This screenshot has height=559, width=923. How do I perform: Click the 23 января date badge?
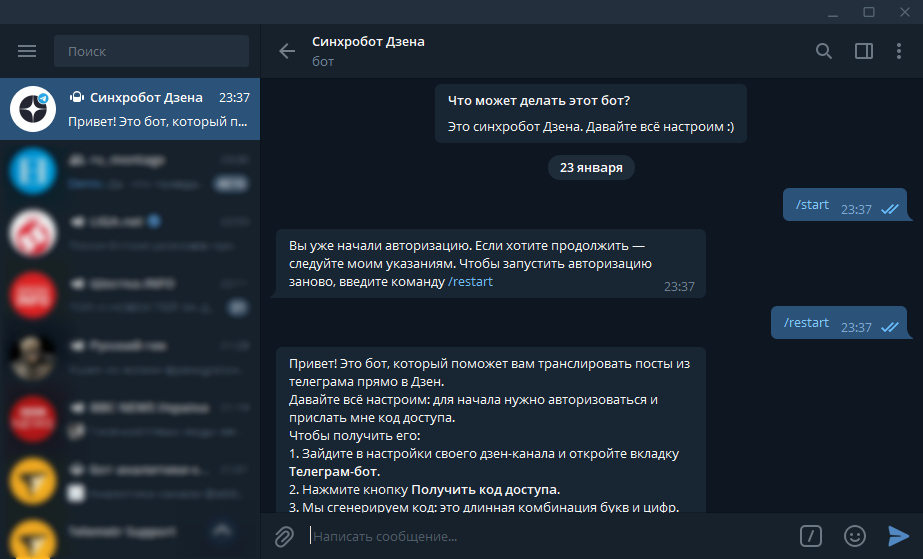[x=591, y=168]
